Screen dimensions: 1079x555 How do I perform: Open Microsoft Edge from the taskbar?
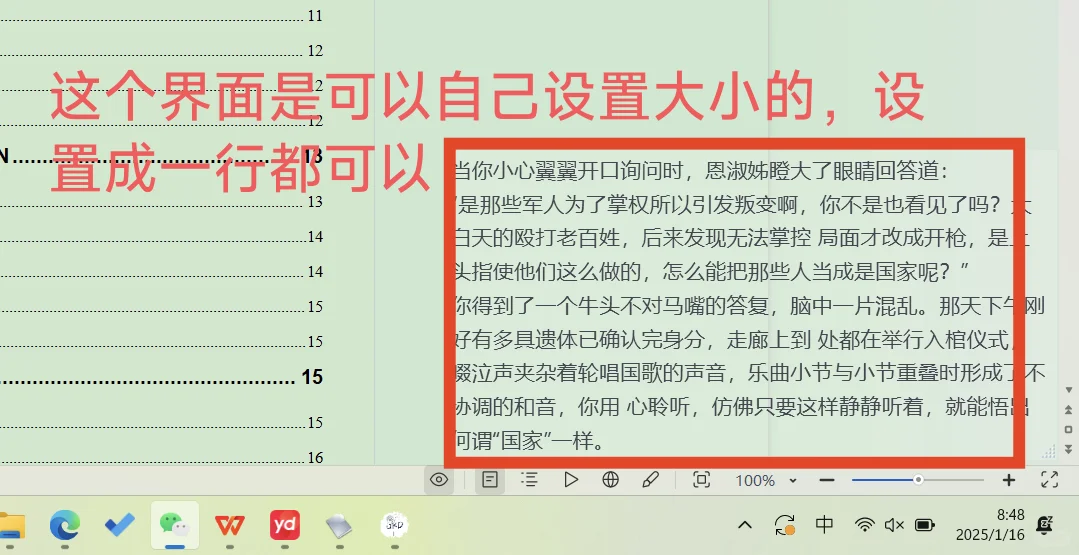[x=65, y=526]
